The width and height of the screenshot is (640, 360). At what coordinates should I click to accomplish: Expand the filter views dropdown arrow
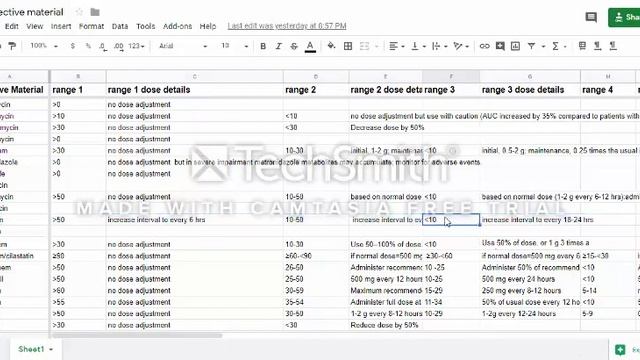tap(543, 47)
